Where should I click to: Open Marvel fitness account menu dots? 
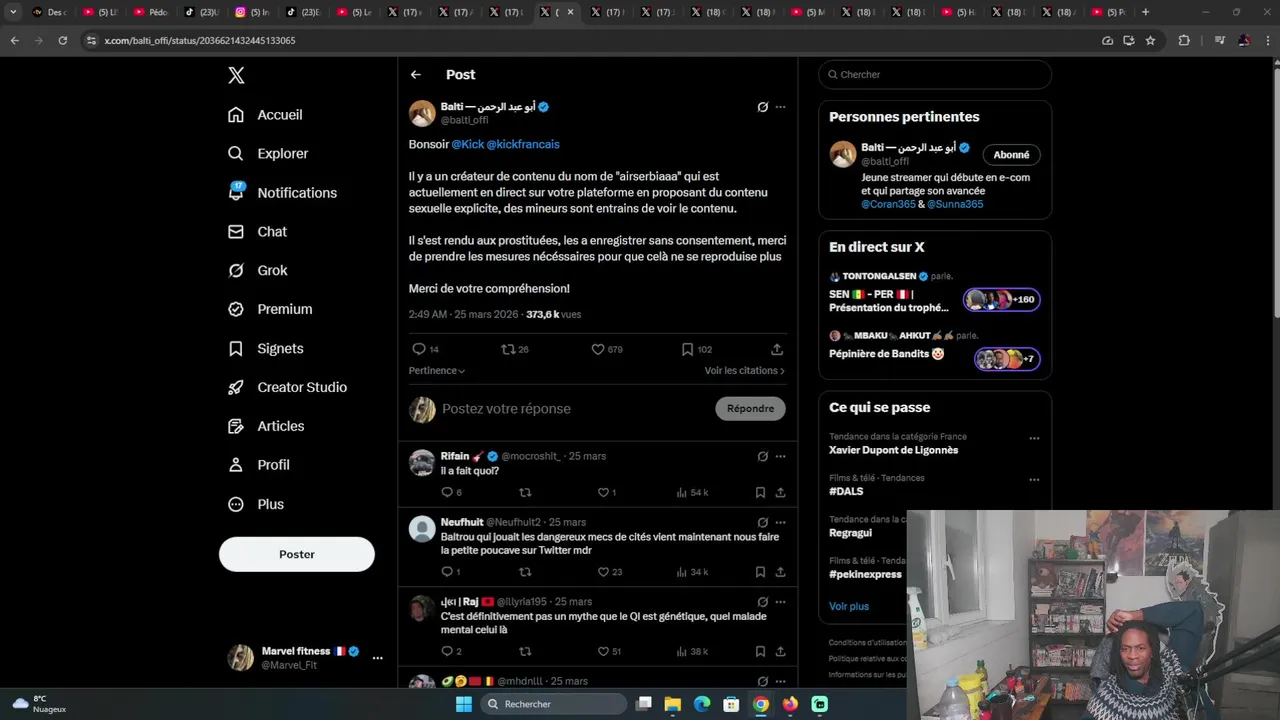[377, 658]
